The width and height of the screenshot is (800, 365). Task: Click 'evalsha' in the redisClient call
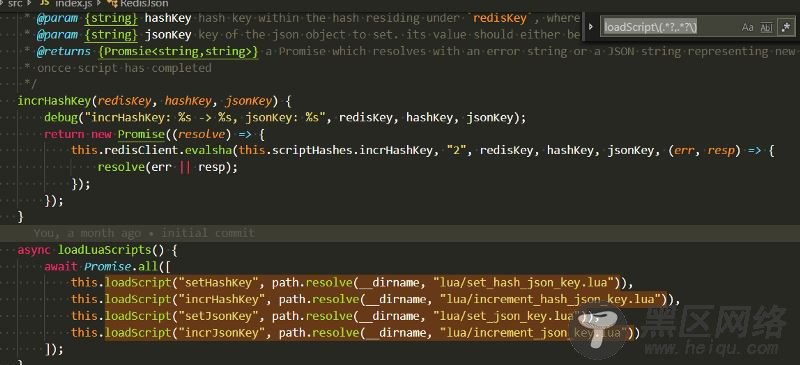tap(207, 151)
